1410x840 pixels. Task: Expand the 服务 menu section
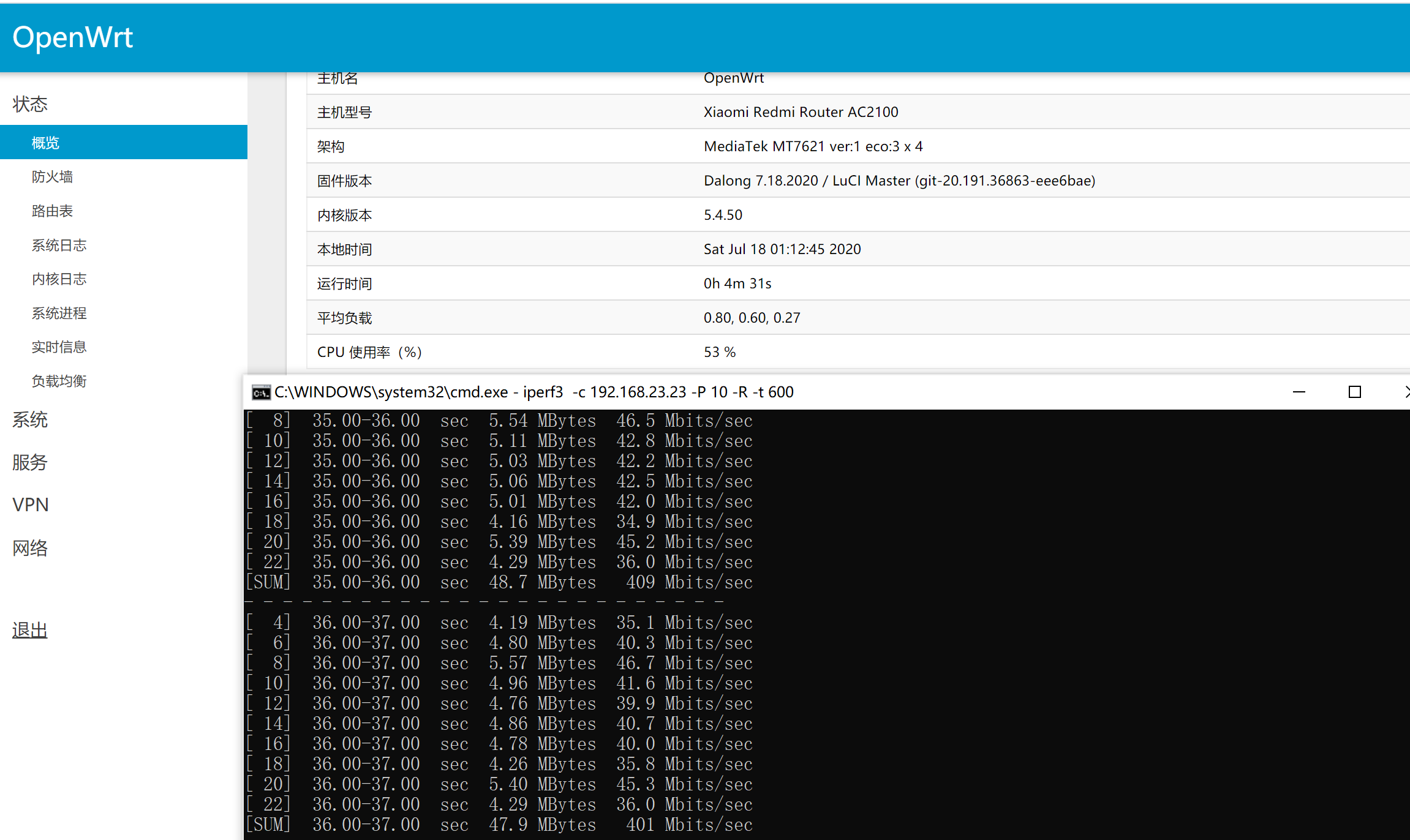(x=30, y=462)
